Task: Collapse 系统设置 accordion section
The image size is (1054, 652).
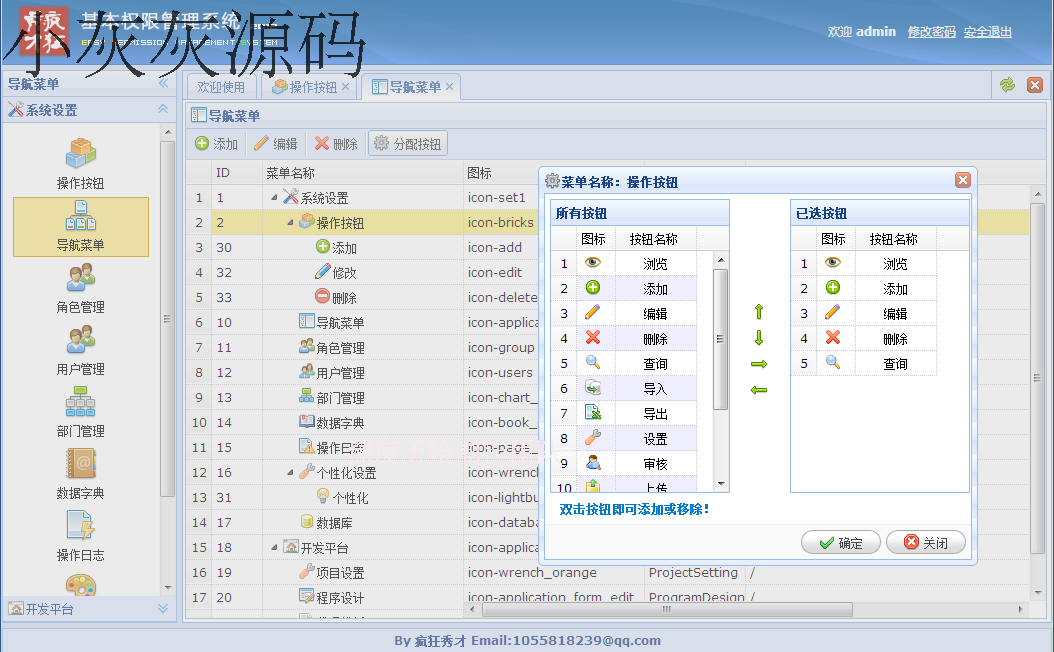Action: point(163,109)
